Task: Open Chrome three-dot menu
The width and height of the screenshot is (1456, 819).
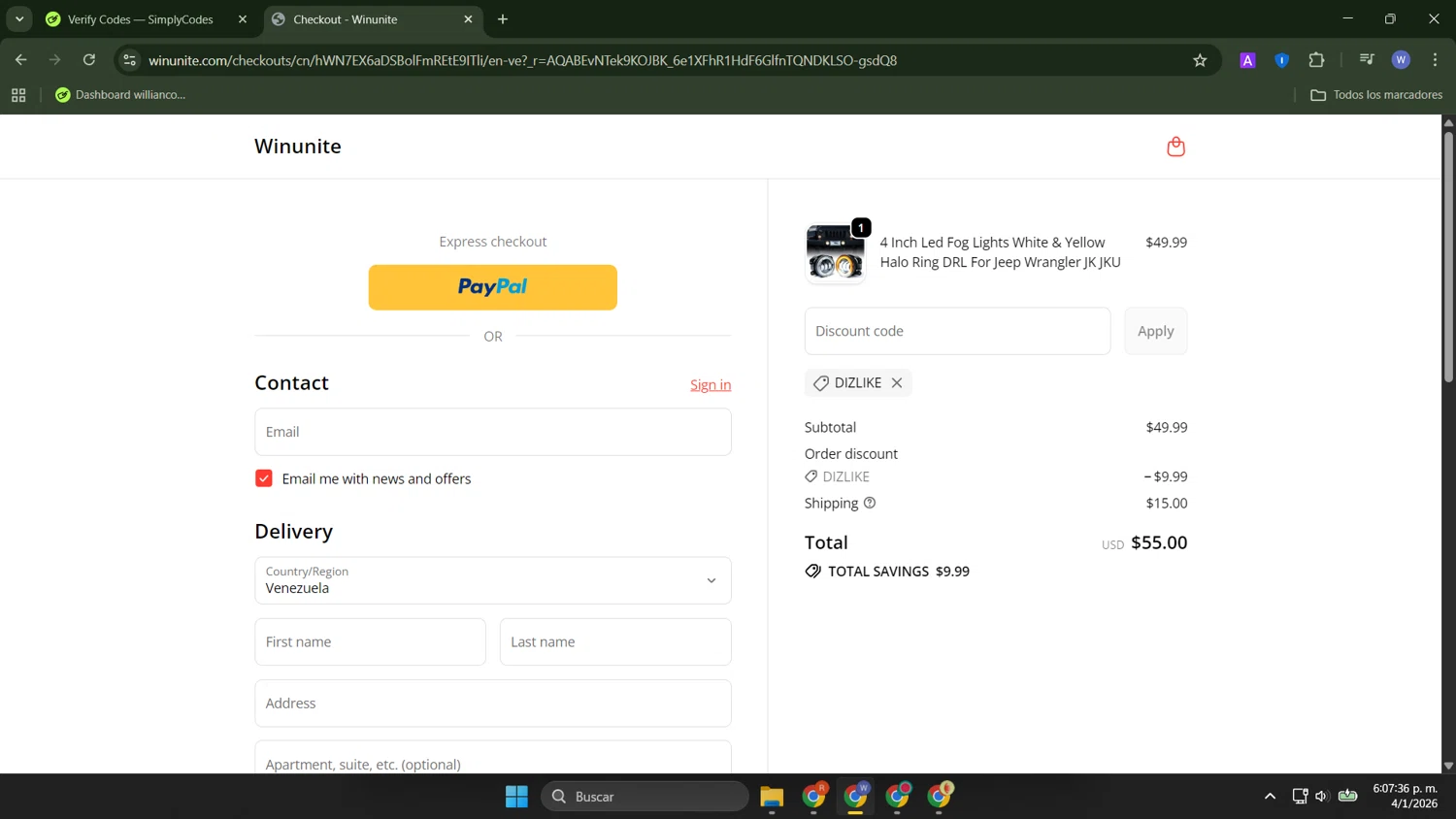Action: (x=1435, y=60)
